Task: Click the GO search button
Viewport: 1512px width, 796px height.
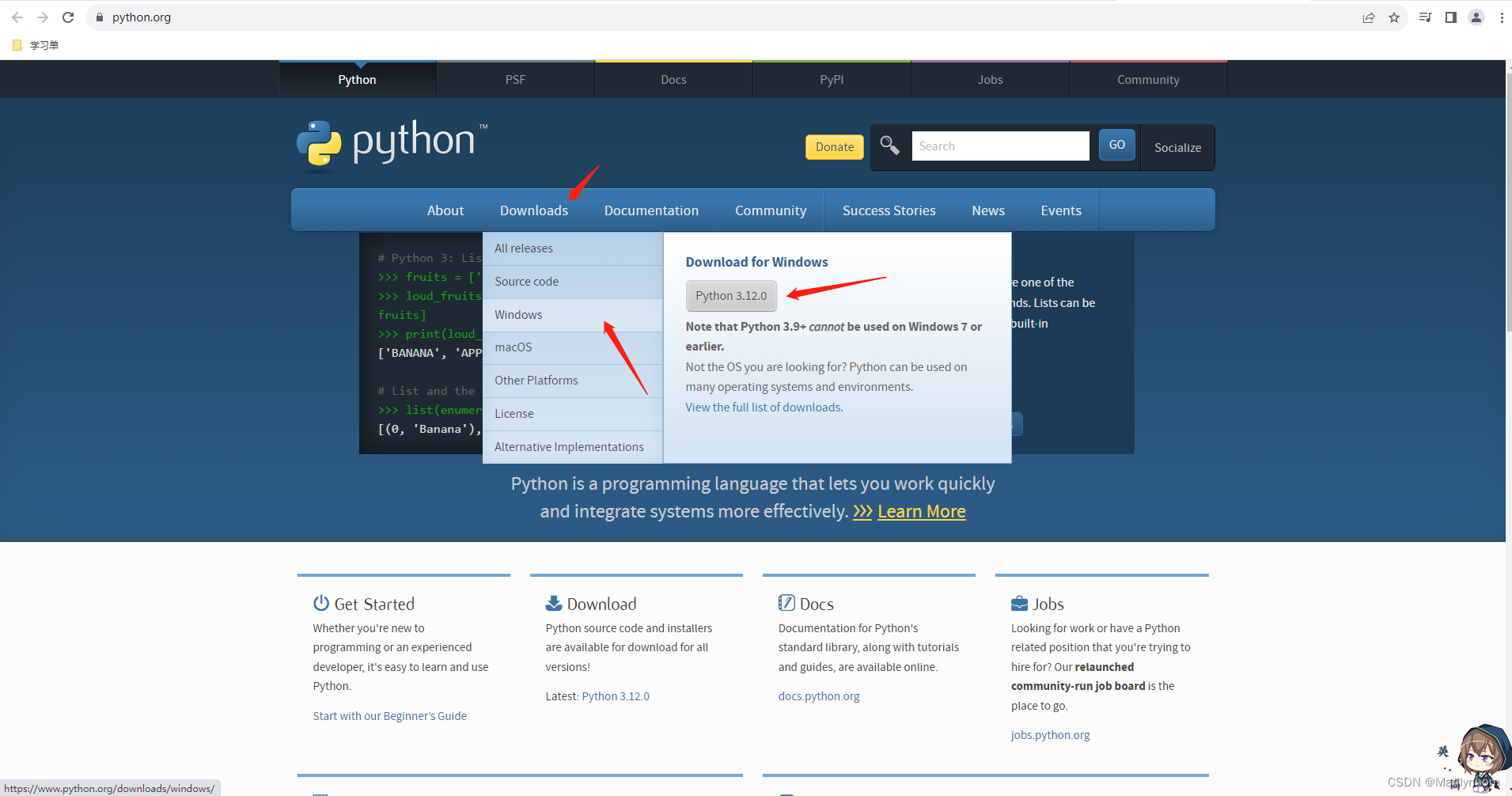Action: tap(1117, 145)
